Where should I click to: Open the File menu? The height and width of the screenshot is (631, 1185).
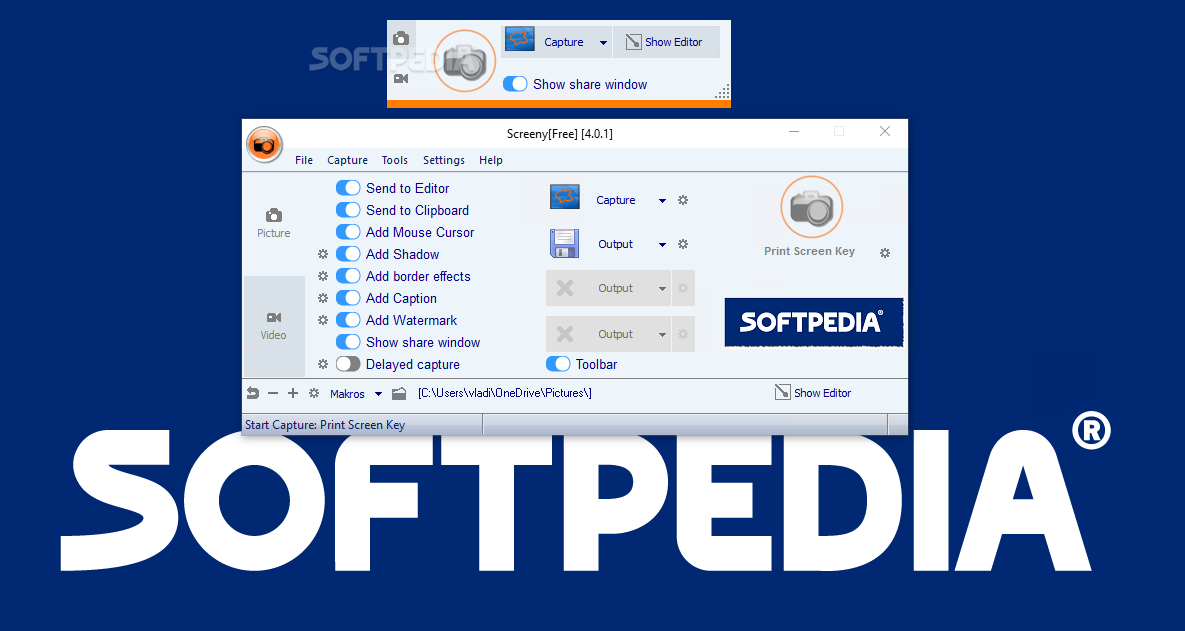[x=304, y=160]
